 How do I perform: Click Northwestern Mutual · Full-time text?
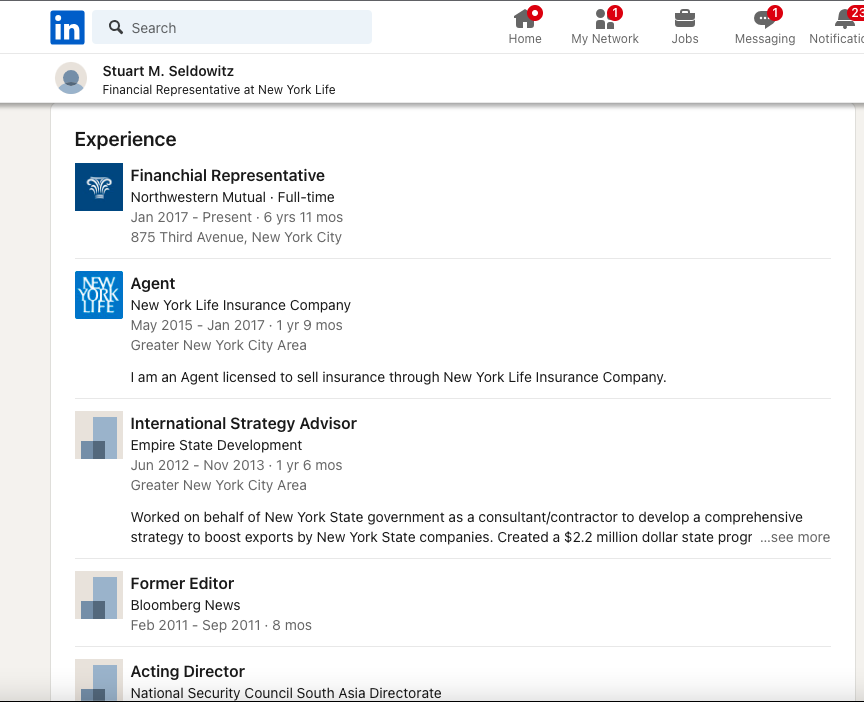coord(233,197)
